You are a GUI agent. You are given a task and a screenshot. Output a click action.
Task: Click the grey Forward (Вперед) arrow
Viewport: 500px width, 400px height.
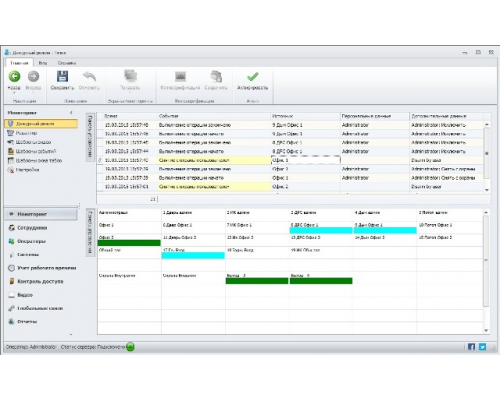coord(33,77)
